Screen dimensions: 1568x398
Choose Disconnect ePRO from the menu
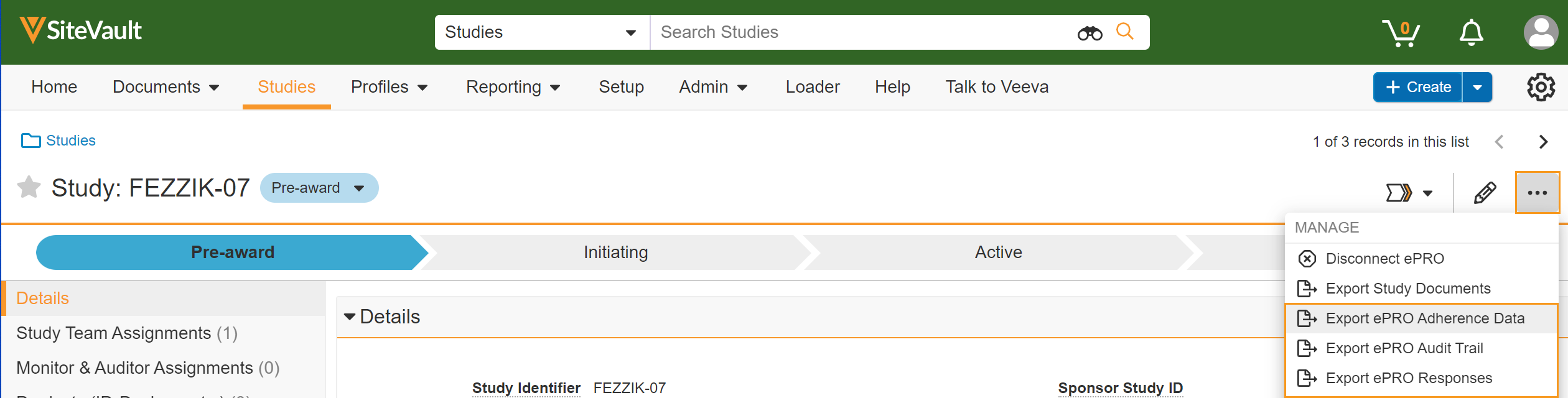1384,259
